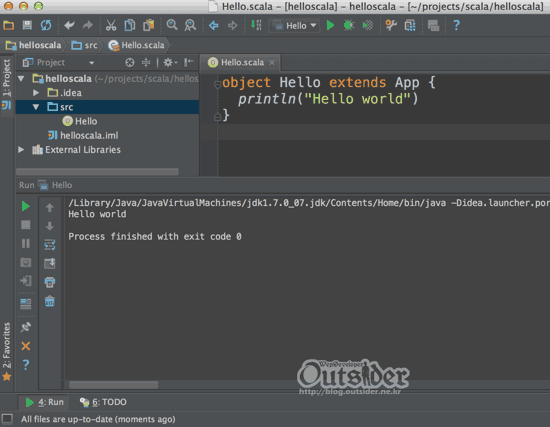Open Project Structure from the toolbar
This screenshot has width=550, height=427.
pyautogui.click(x=410, y=25)
